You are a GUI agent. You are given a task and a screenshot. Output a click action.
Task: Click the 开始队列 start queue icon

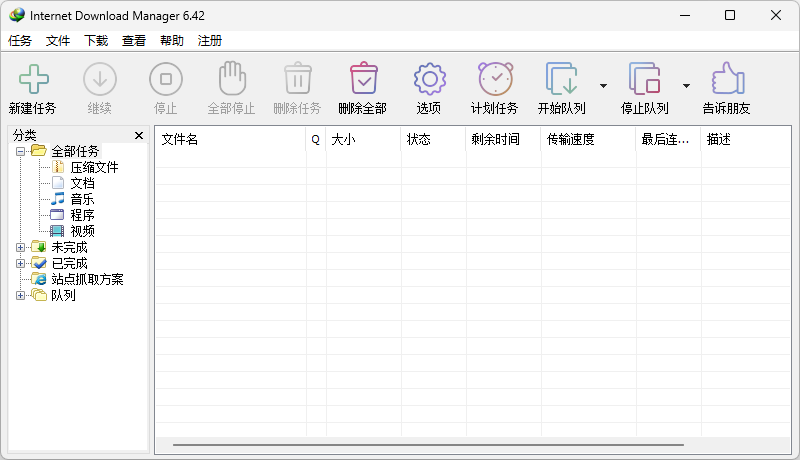click(561, 79)
